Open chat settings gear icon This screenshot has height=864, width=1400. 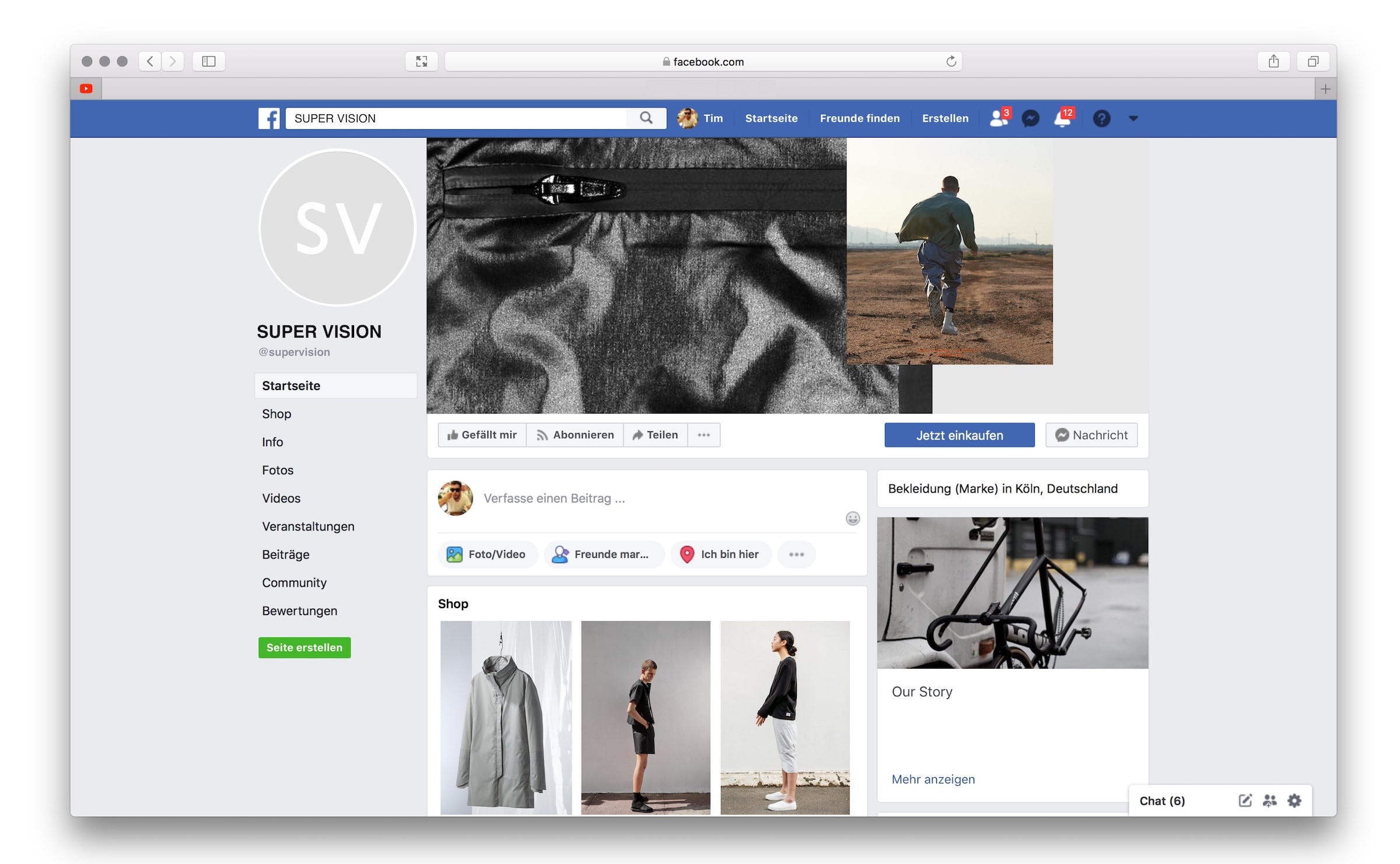click(x=1294, y=800)
